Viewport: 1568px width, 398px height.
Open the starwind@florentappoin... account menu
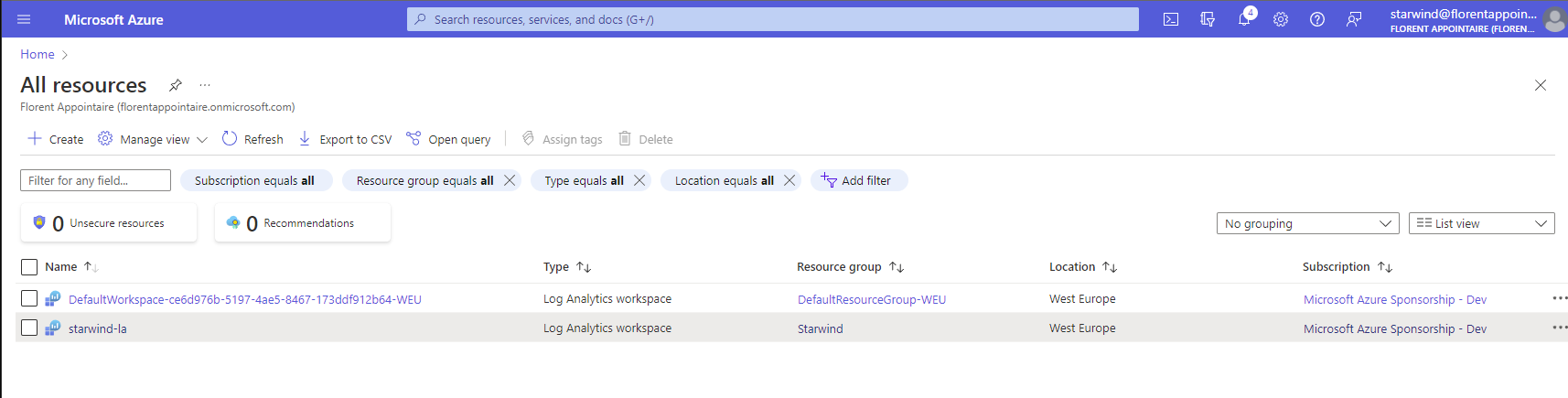[1462, 19]
